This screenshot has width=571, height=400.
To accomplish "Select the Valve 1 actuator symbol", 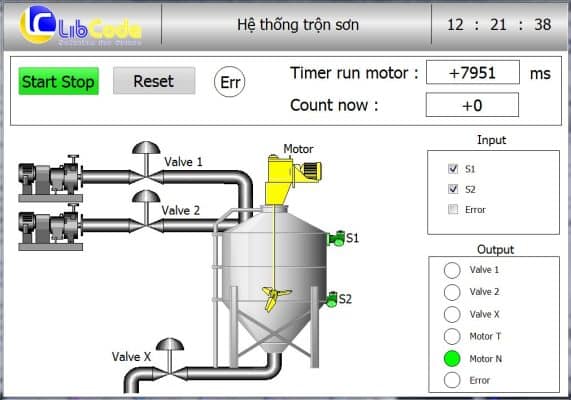I will coord(146,163).
